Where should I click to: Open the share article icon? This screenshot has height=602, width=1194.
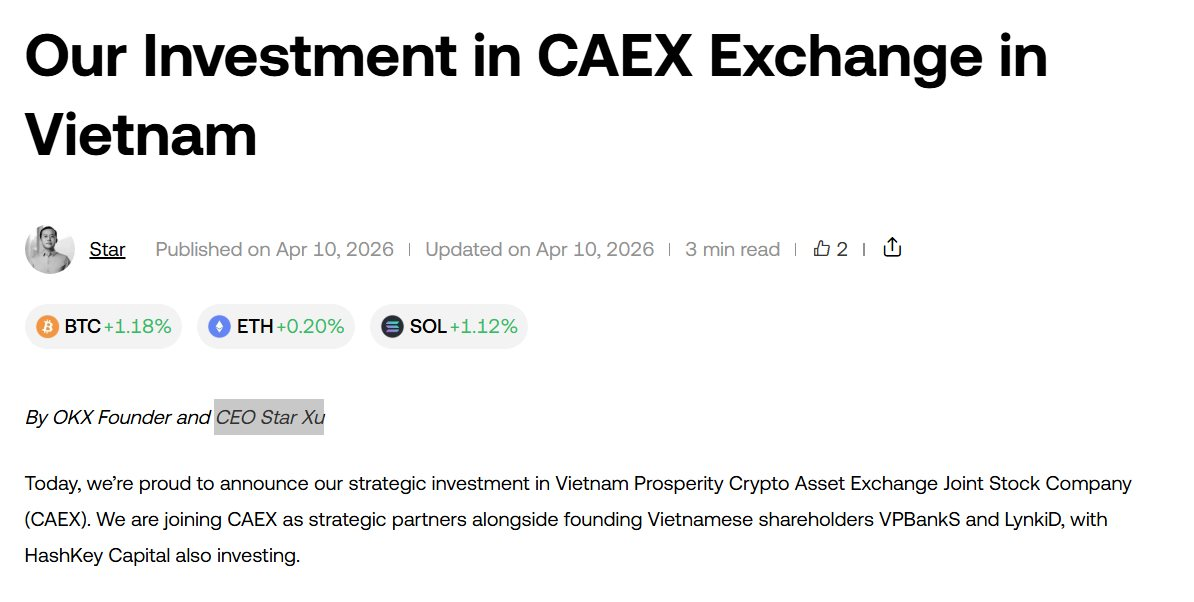coord(891,246)
